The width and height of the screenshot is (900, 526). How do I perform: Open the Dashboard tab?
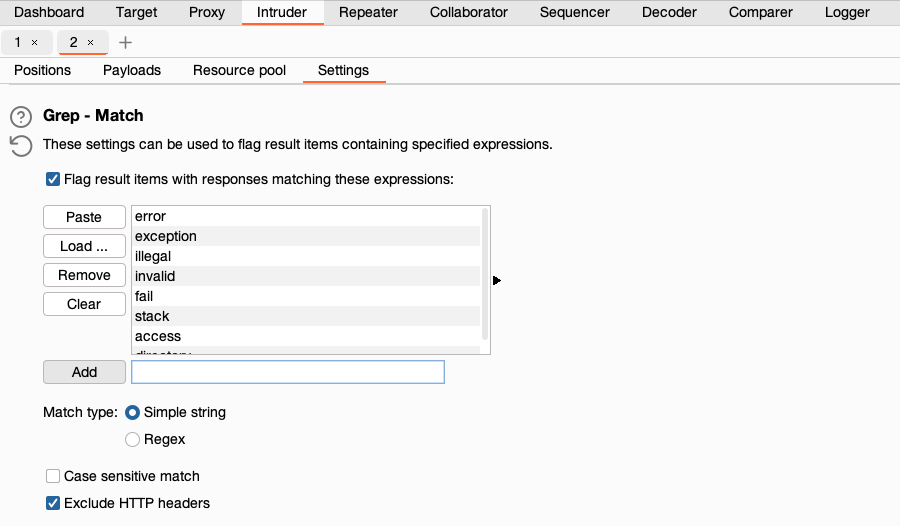pyautogui.click(x=49, y=12)
